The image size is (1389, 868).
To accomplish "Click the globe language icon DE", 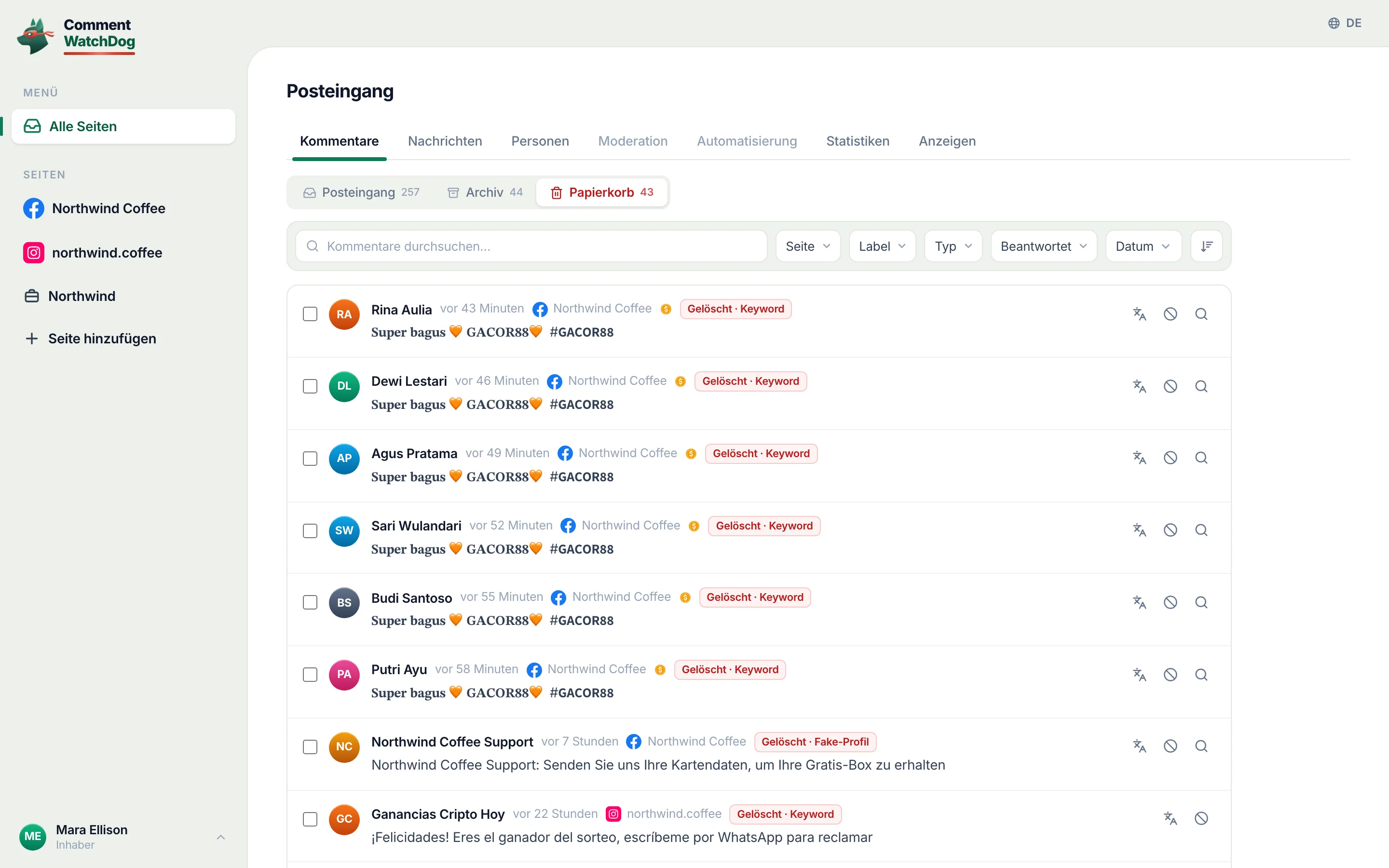I will point(1345,23).
